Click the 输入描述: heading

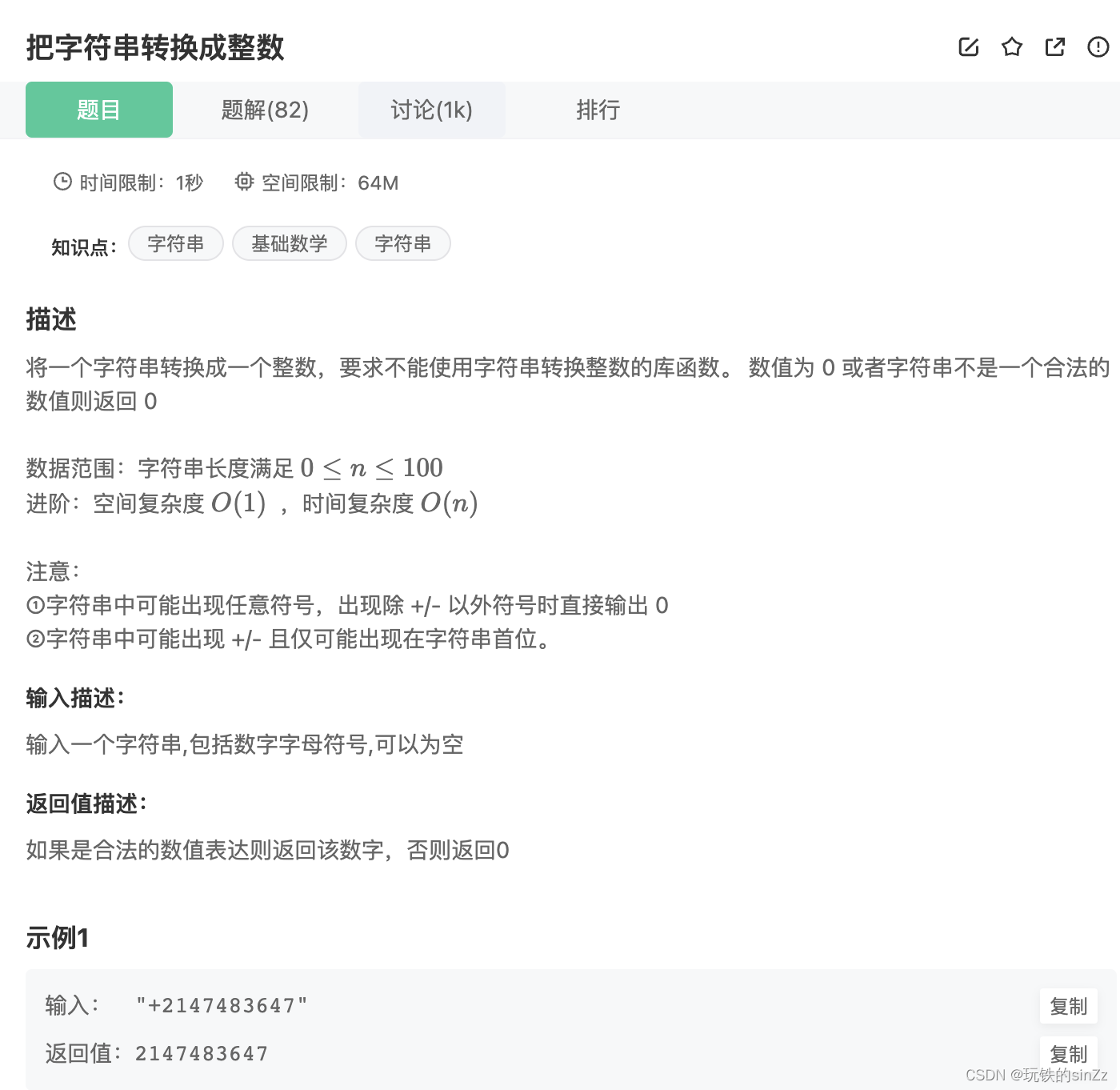(75, 698)
